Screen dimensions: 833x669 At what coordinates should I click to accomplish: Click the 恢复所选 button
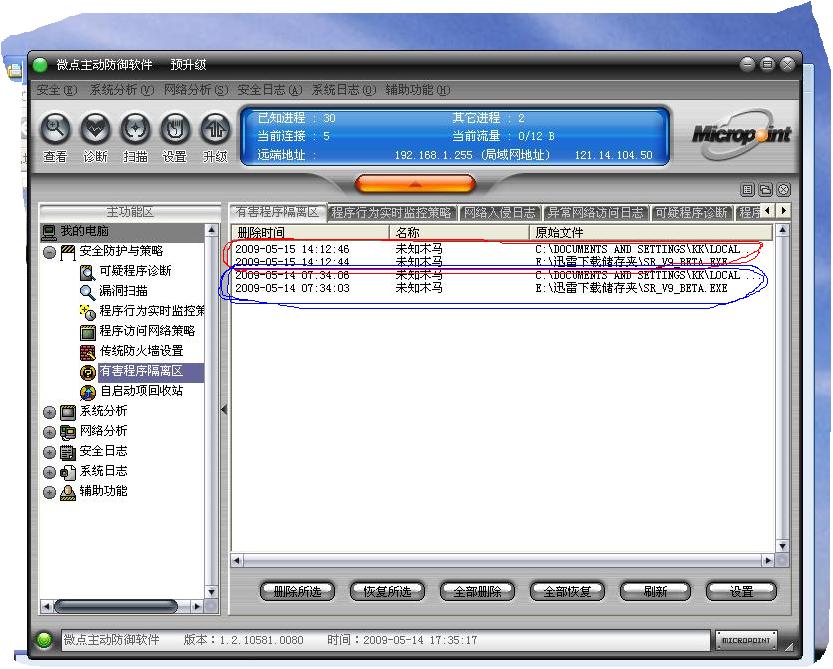point(387,591)
